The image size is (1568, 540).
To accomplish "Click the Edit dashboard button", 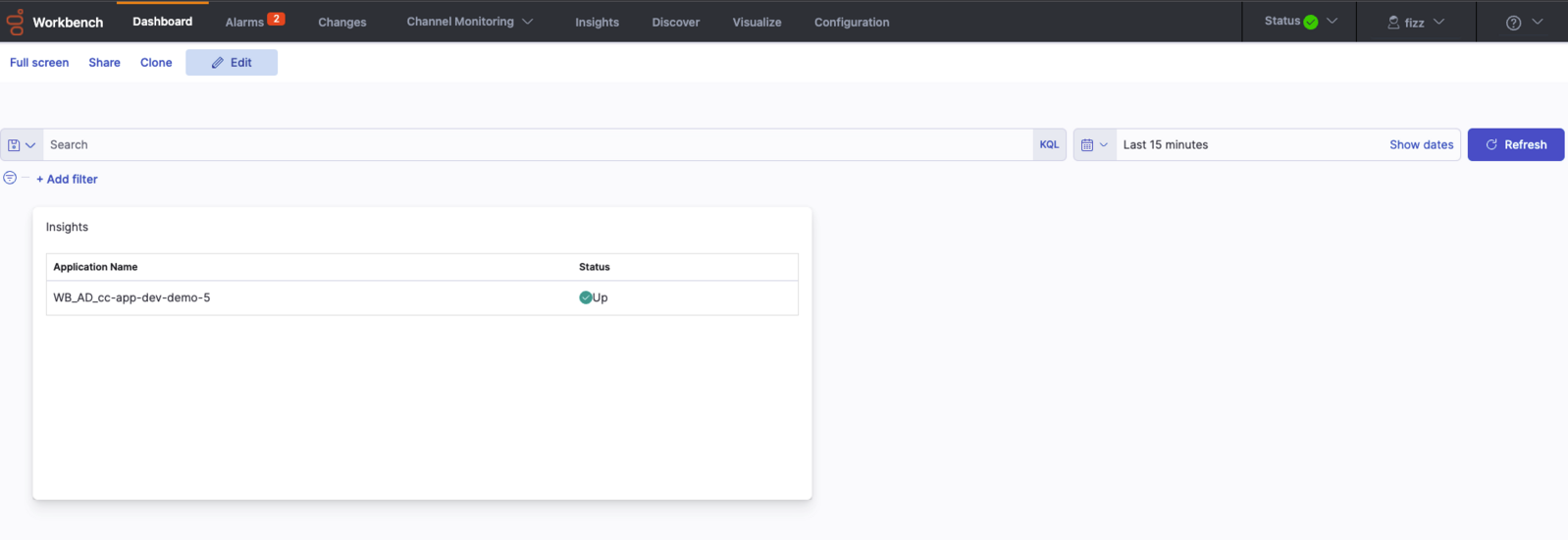I will click(x=232, y=63).
